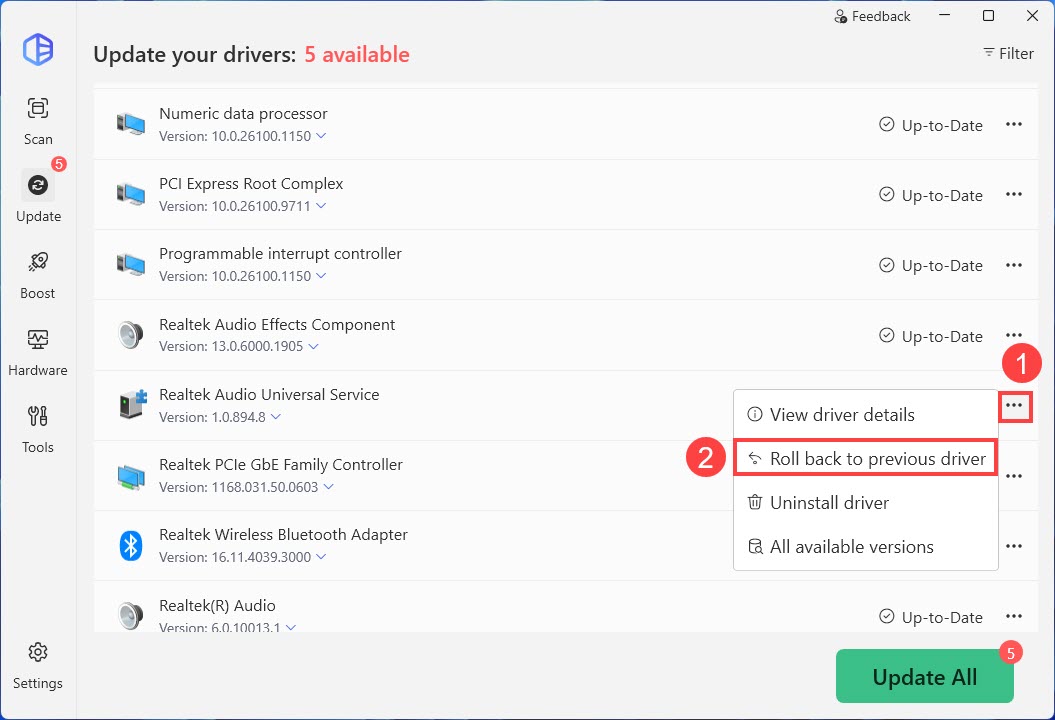Image resolution: width=1055 pixels, height=720 pixels.
Task: Click the Update All button
Action: click(924, 676)
